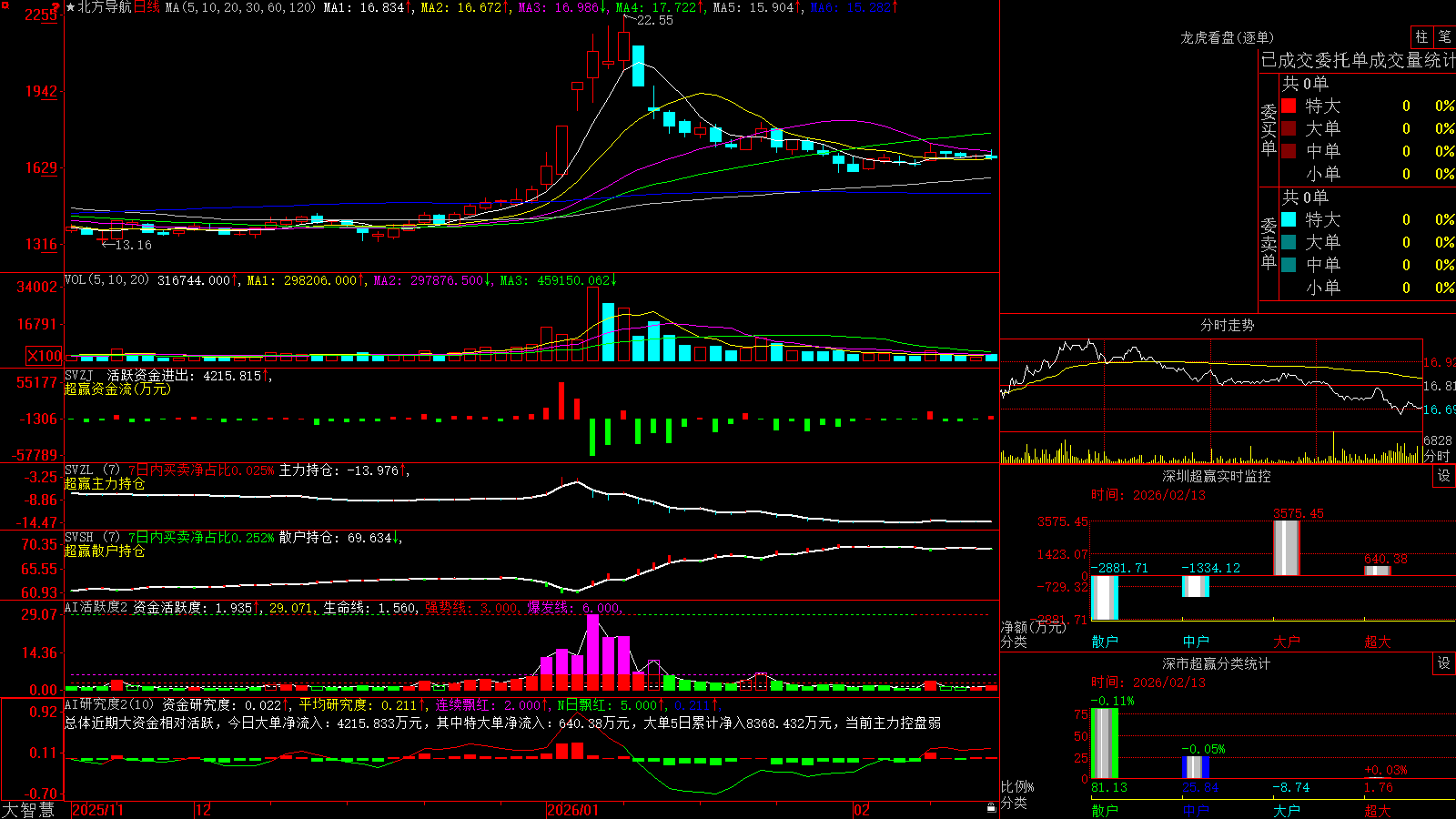Click the 大智慧 logo in the corner
1456x819 pixels.
[x=28, y=810]
